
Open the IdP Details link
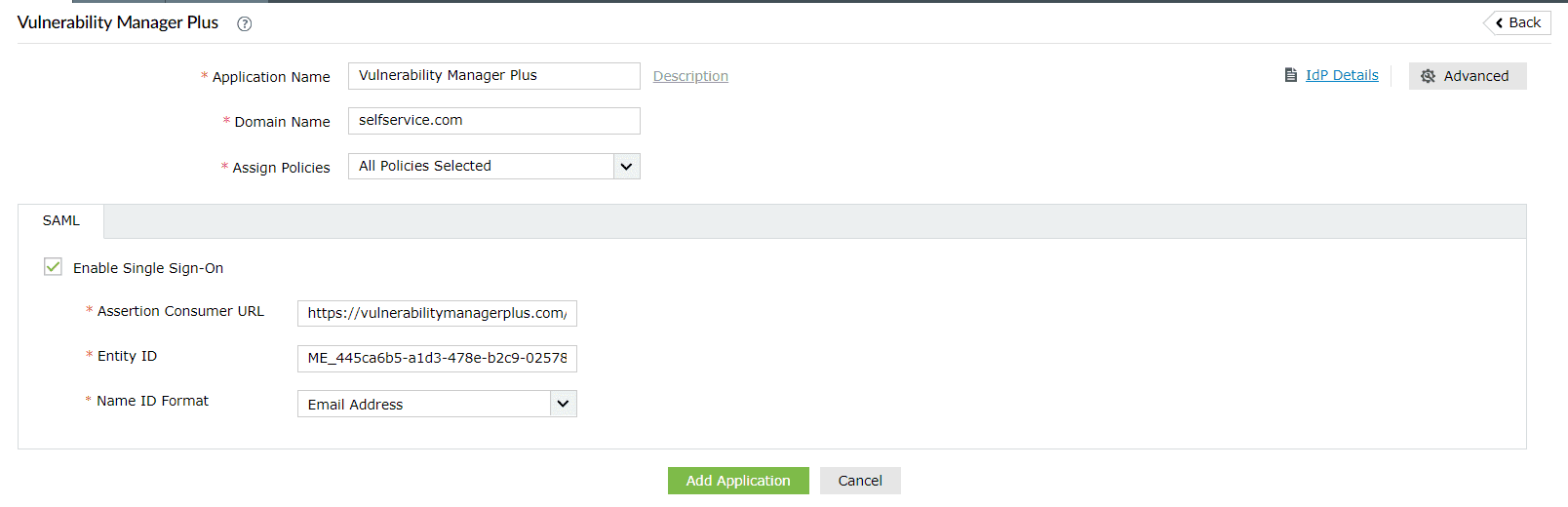[x=1342, y=75]
